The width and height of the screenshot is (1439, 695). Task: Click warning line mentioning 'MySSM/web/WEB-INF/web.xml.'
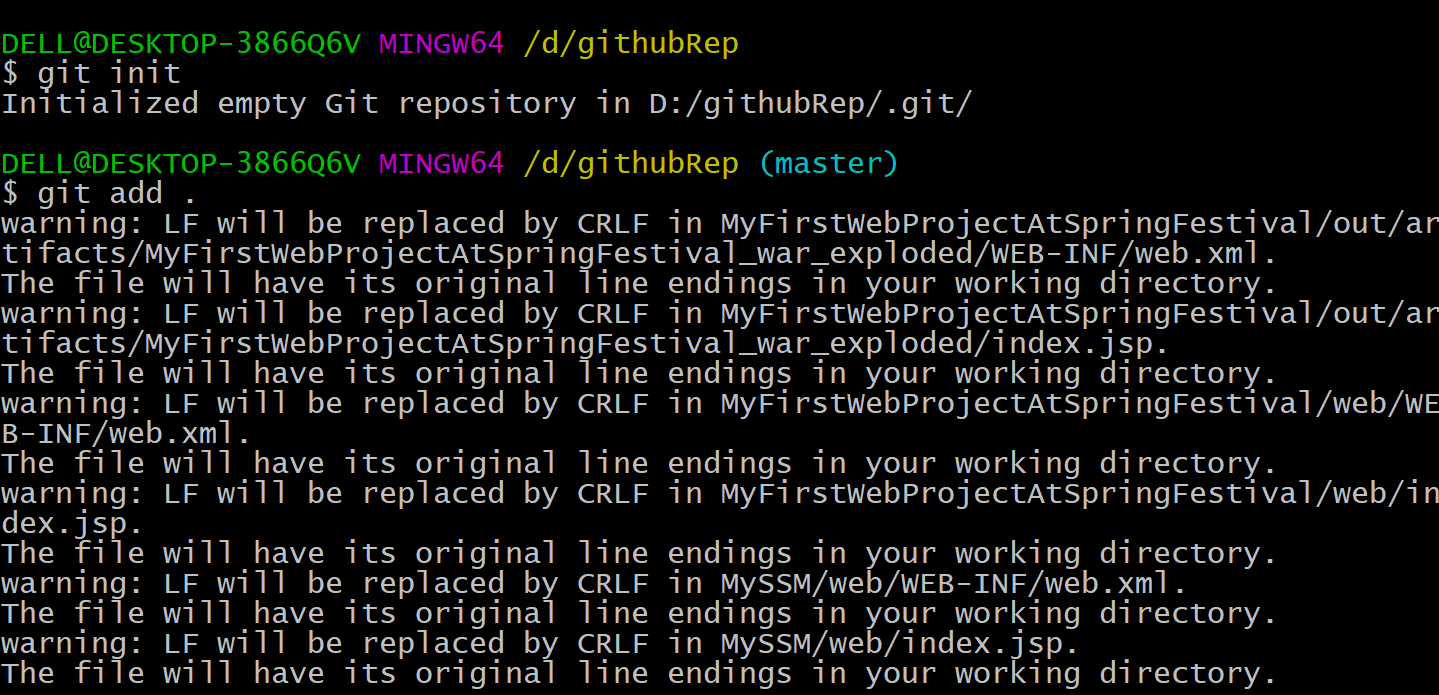coord(594,583)
